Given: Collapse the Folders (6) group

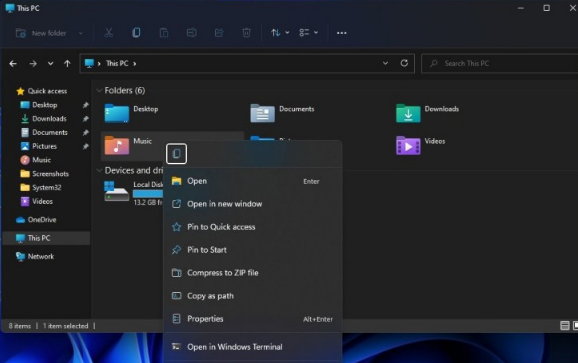Looking at the screenshot, I should [99, 90].
